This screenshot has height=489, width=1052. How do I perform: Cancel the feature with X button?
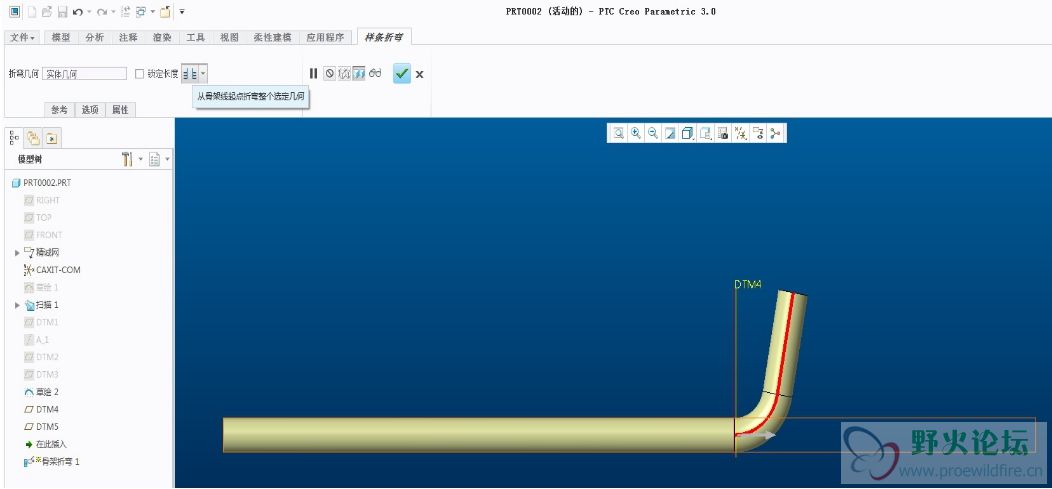(x=419, y=74)
